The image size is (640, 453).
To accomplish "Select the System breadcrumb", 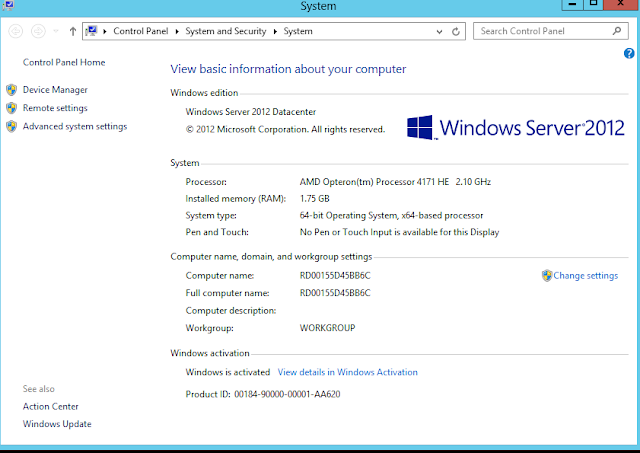I will pos(298,31).
